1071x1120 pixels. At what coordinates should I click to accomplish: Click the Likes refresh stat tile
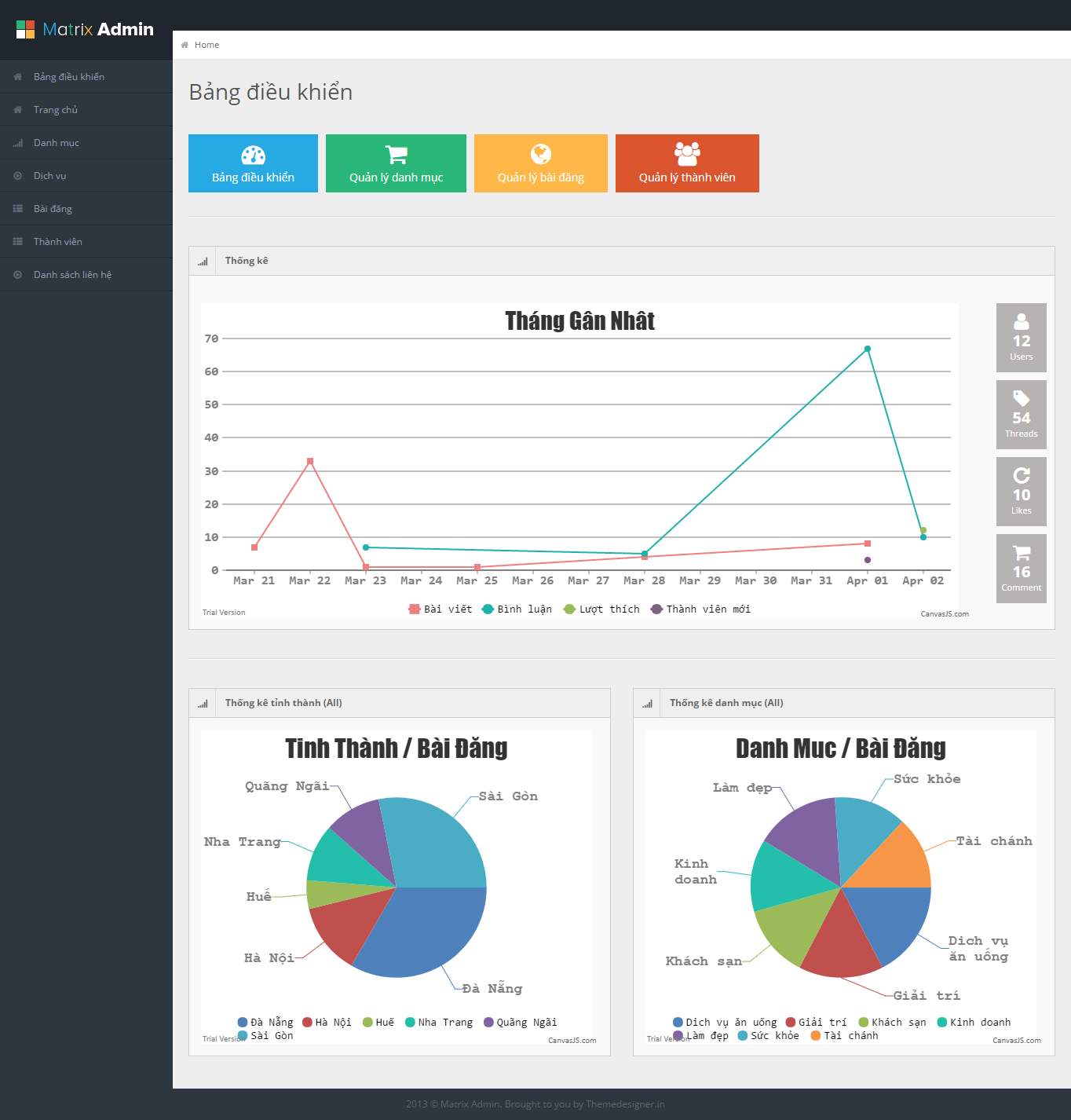[1021, 492]
